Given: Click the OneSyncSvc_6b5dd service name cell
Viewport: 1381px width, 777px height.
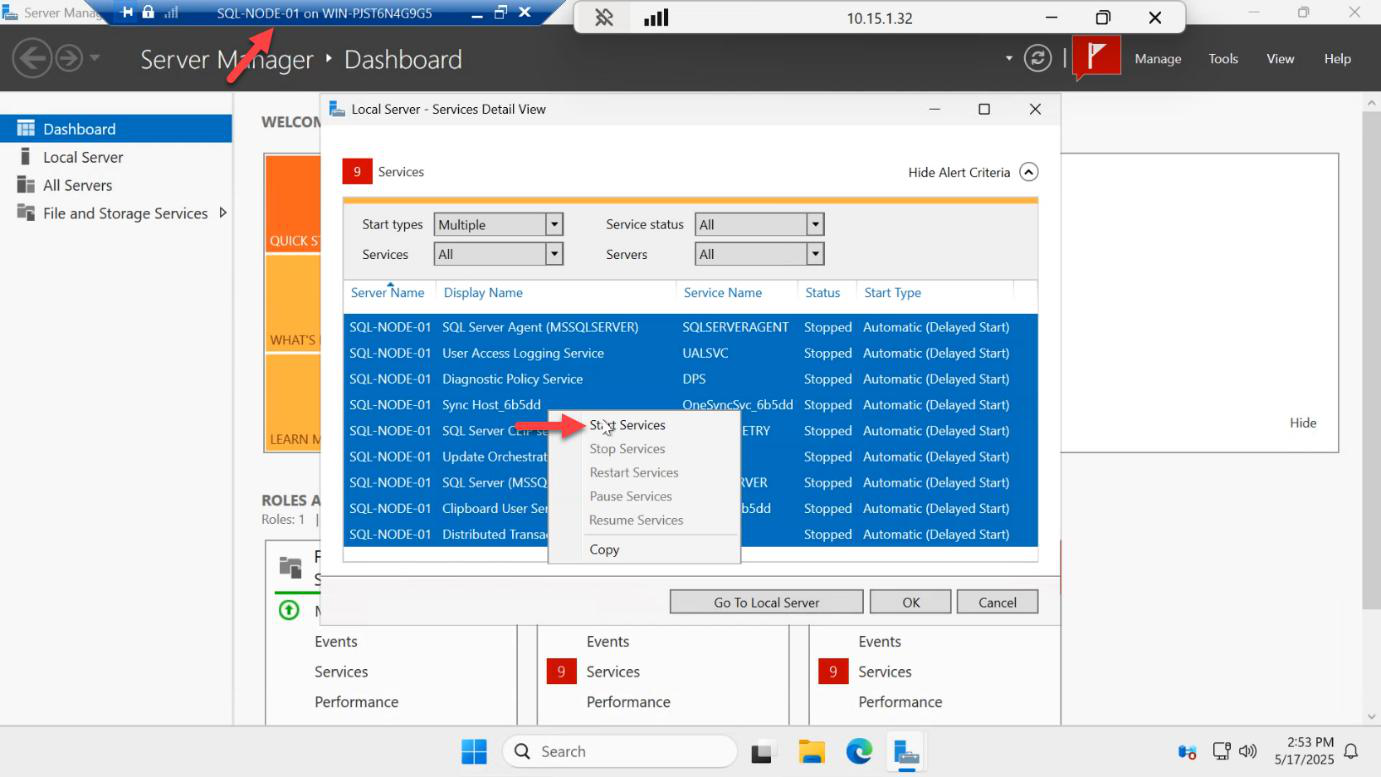Looking at the screenshot, I should coord(738,405).
